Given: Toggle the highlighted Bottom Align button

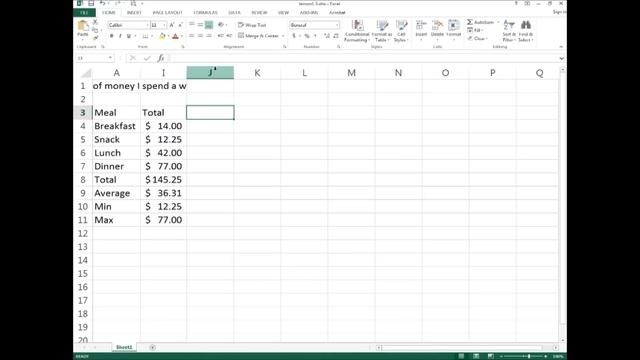Looking at the screenshot, I should [209, 25].
